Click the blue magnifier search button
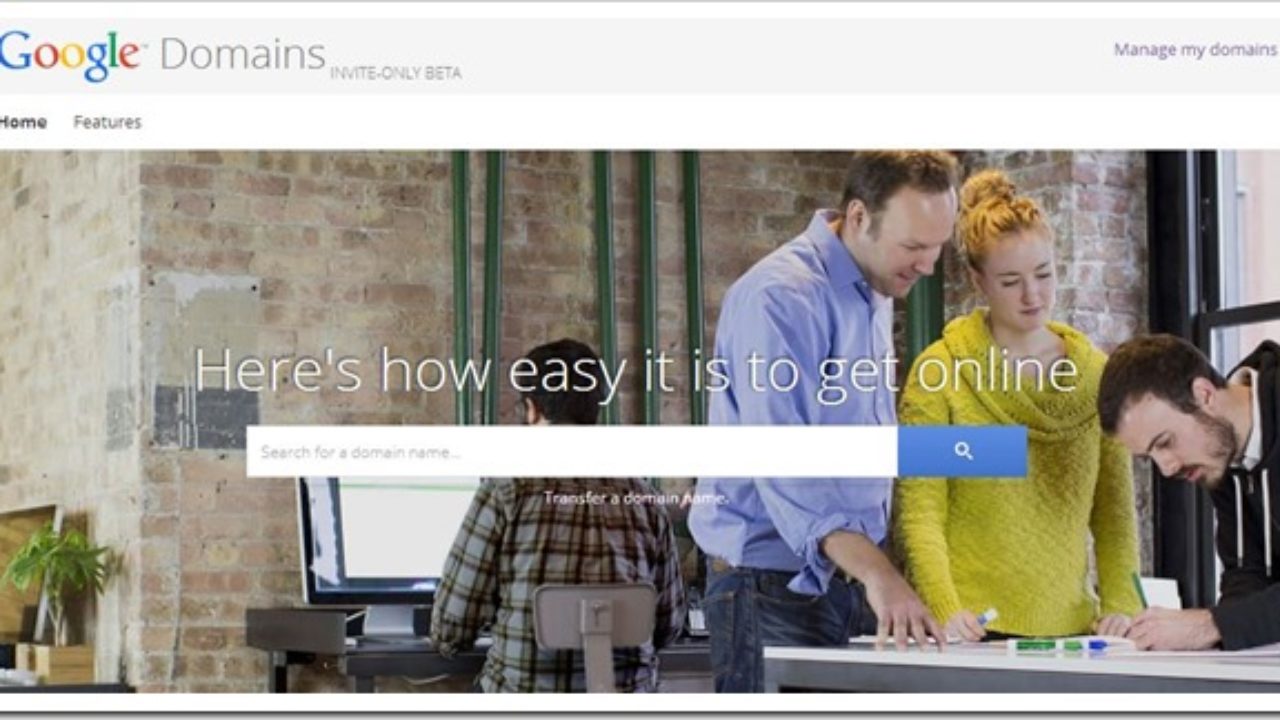Screen dimensions: 1280x720 962,451
